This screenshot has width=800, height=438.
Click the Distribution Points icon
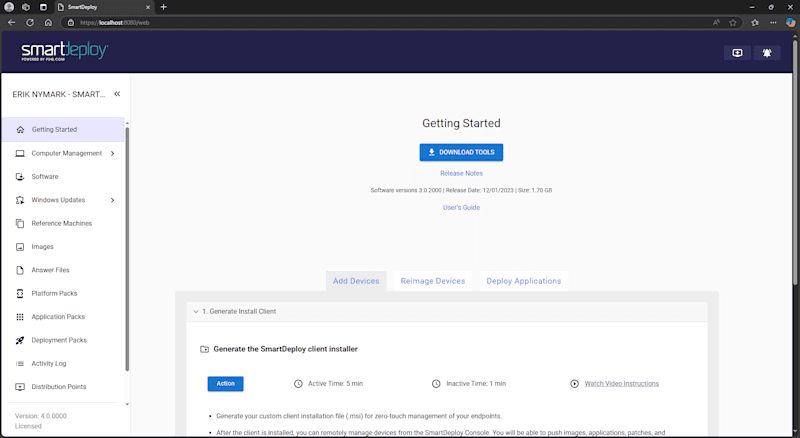click(x=20, y=387)
